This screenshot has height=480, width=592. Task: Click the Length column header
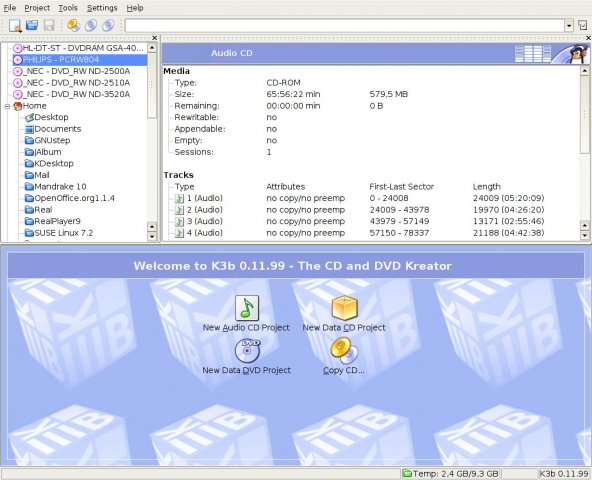[486, 187]
